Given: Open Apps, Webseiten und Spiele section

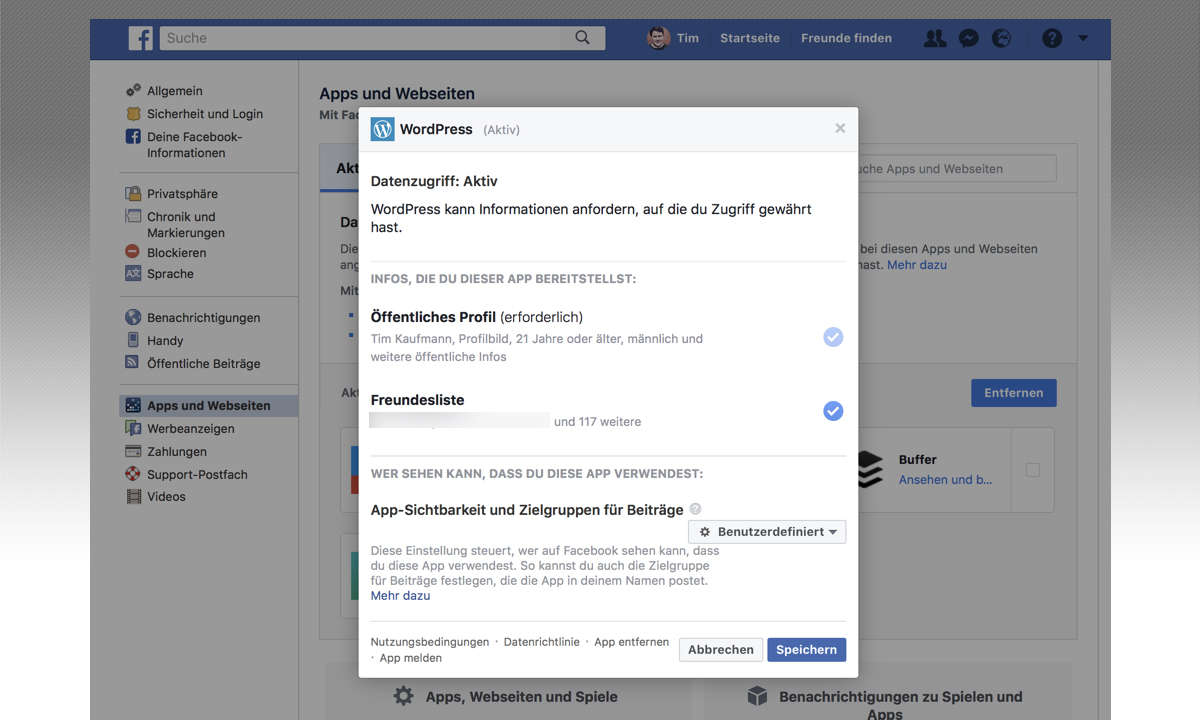Looking at the screenshot, I should tap(507, 696).
